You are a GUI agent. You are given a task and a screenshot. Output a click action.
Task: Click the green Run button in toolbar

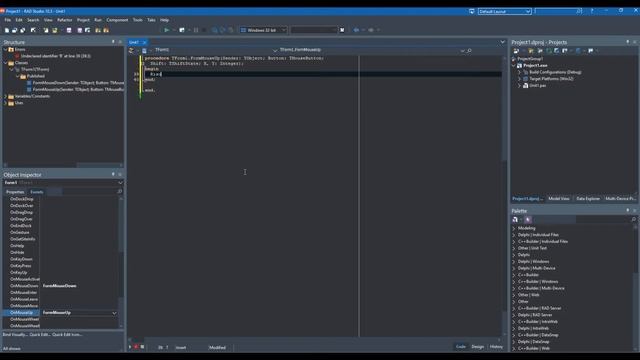pos(167,30)
